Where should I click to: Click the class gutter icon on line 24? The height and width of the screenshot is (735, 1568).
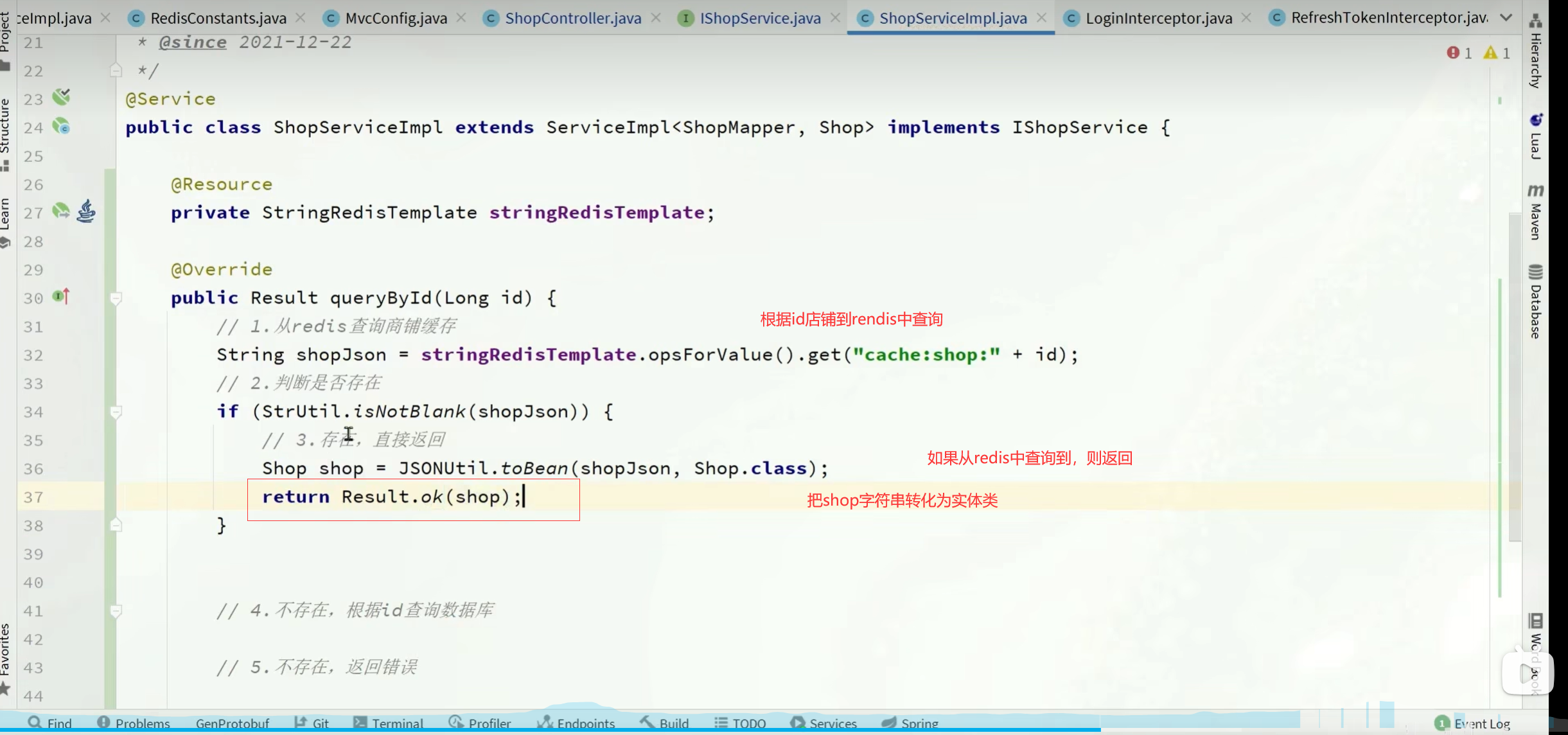point(61,126)
